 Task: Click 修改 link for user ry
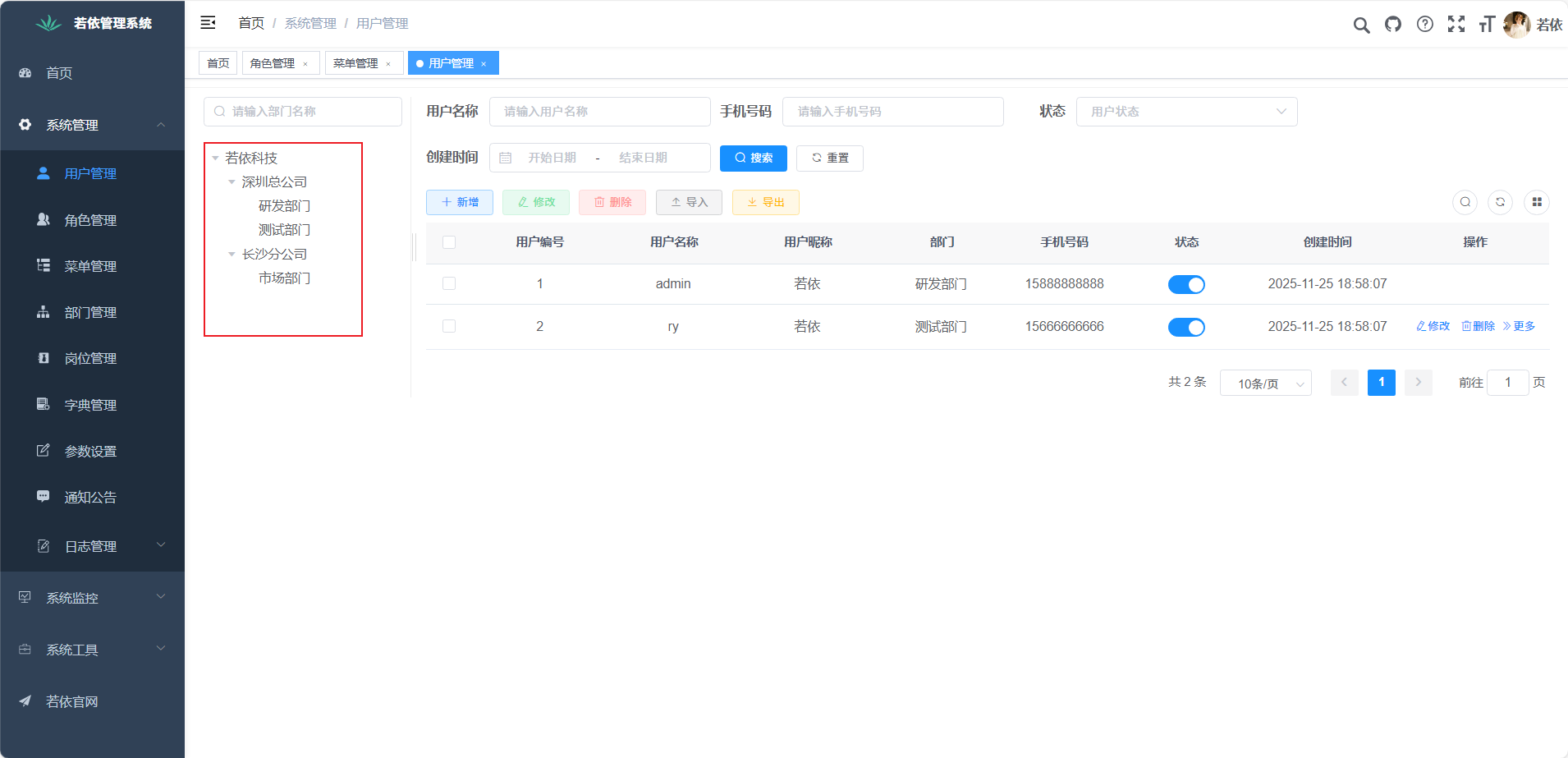1433,326
